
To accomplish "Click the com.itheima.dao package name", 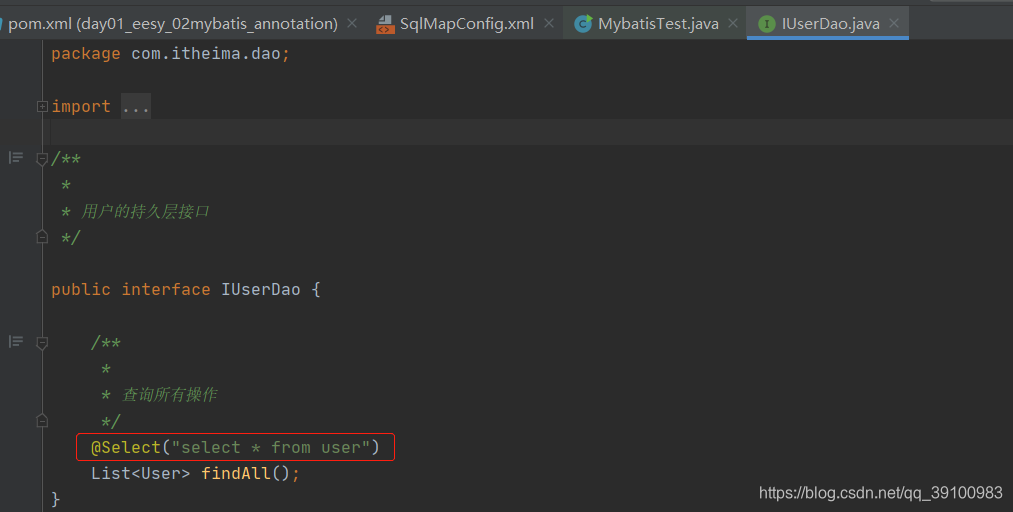I will pos(205,54).
